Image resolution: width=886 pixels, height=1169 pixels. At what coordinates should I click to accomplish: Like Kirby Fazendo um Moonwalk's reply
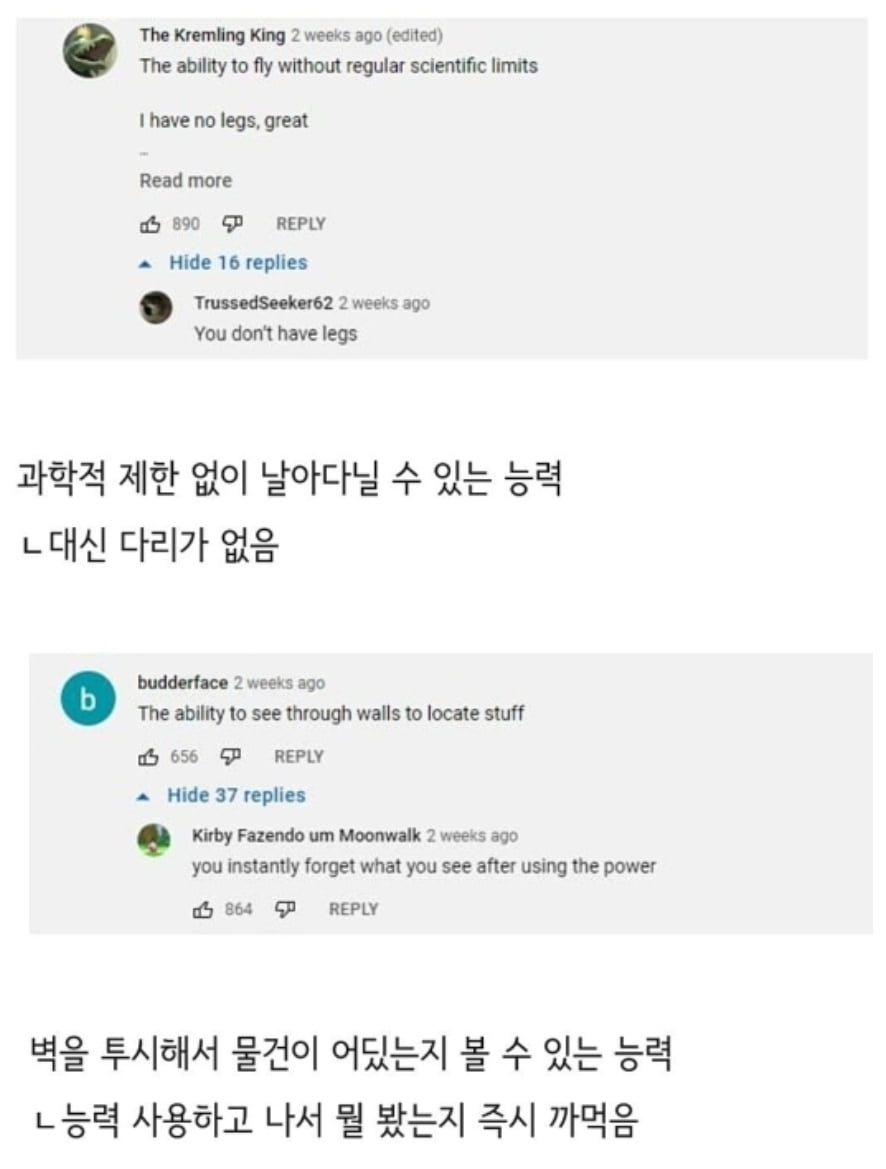(x=204, y=909)
